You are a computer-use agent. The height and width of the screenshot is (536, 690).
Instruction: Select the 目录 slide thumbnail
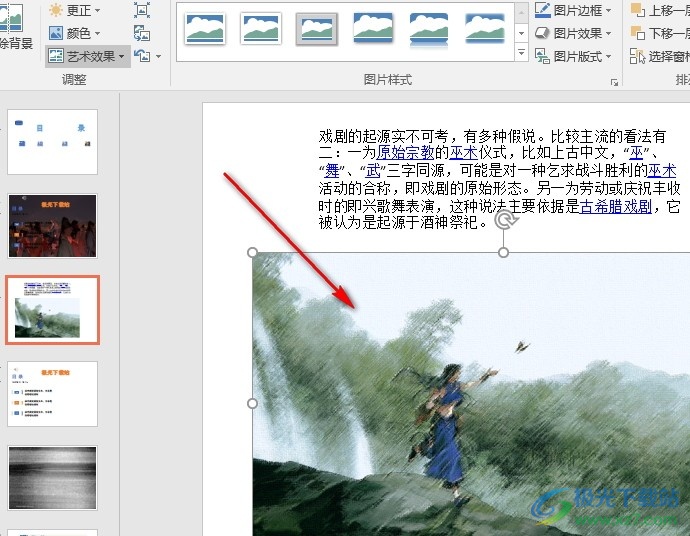click(x=52, y=142)
